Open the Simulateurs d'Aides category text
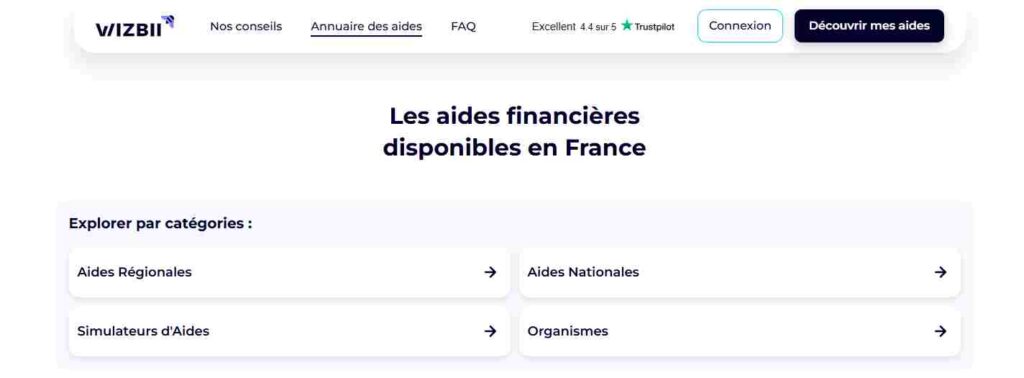This screenshot has width=1024, height=378. pos(143,331)
